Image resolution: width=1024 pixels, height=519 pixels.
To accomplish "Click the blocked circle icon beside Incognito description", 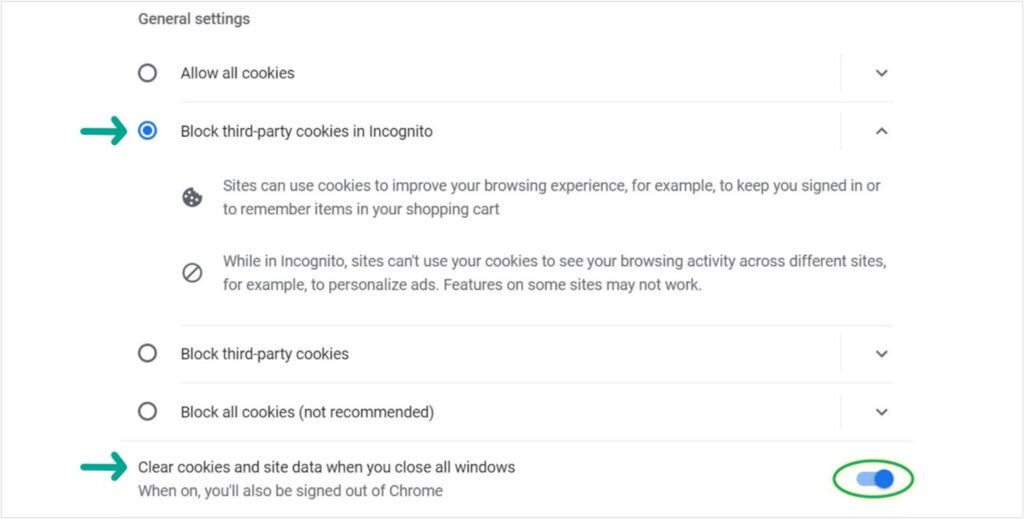I will pos(192,273).
